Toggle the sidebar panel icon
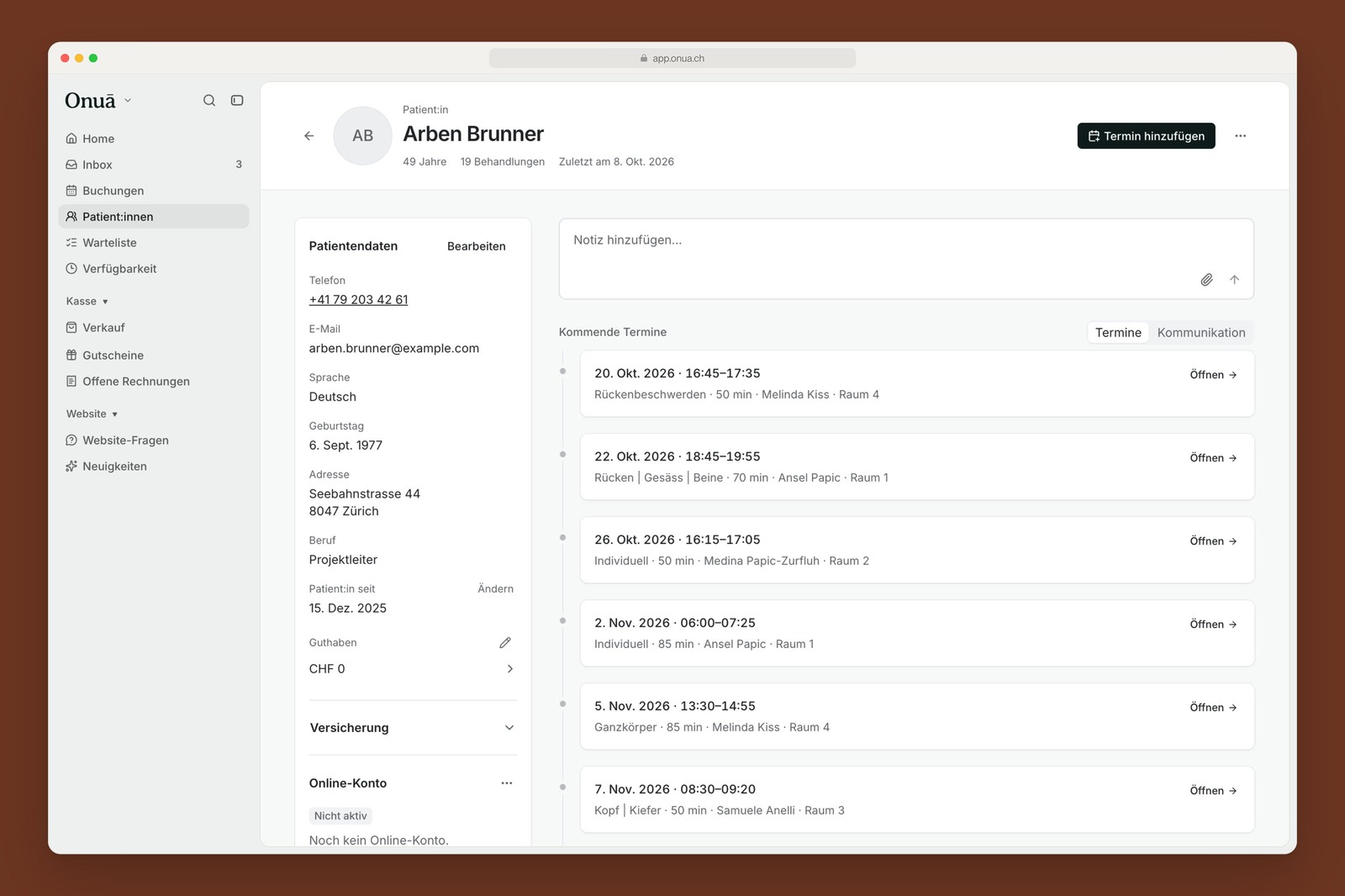1345x896 pixels. [237, 100]
